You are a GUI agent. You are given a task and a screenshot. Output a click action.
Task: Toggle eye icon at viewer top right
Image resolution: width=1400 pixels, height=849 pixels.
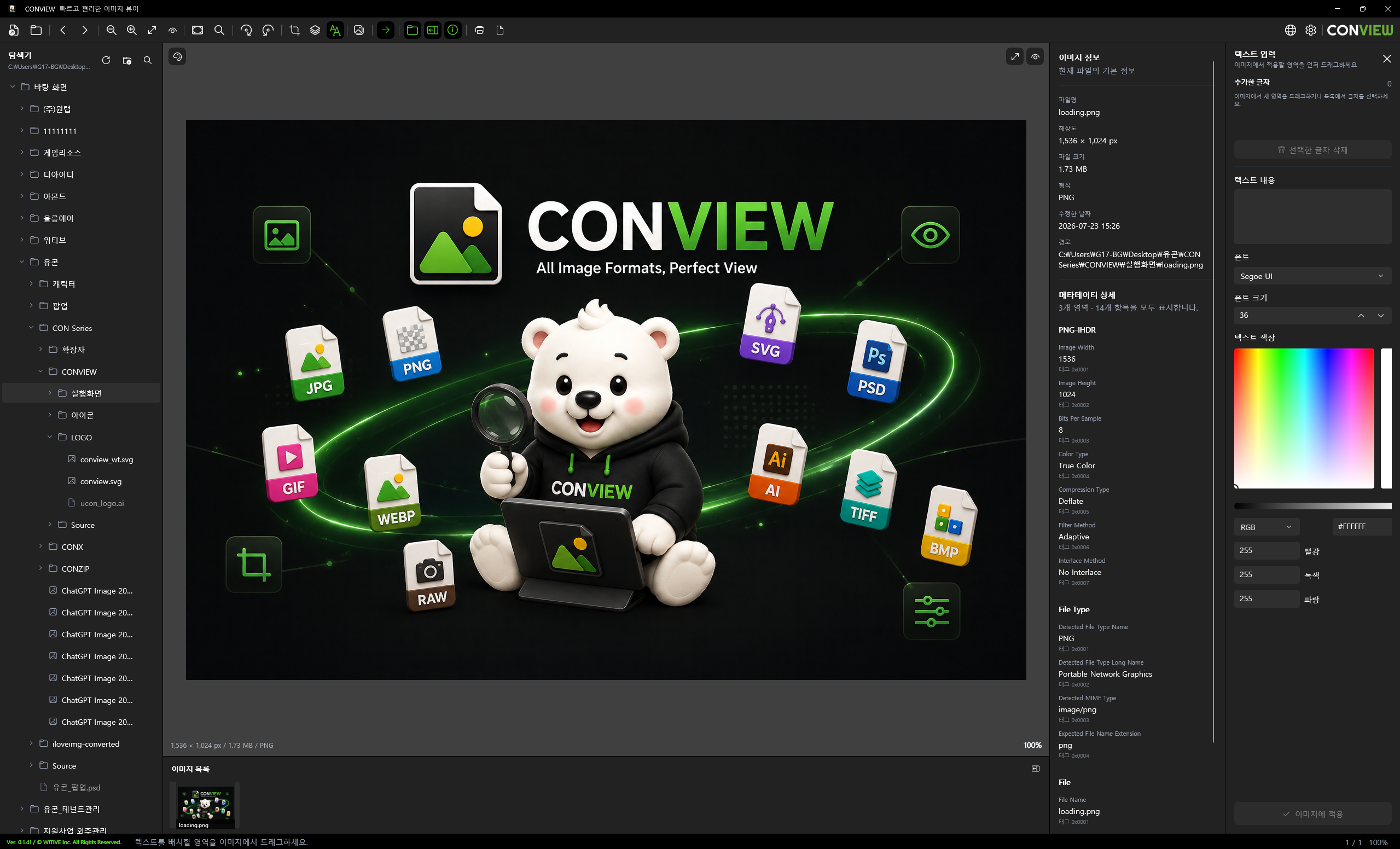pos(1035,56)
